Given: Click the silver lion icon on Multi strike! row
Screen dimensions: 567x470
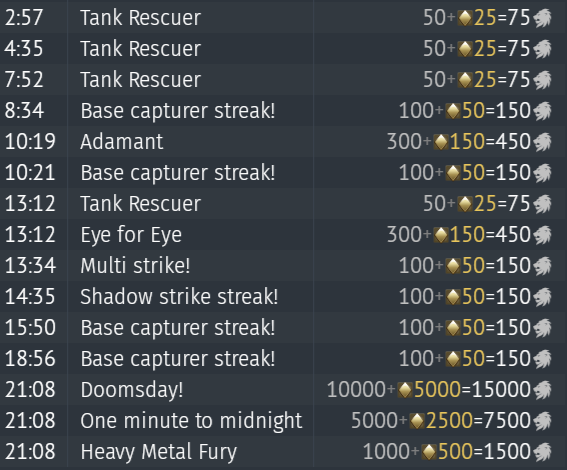Looking at the screenshot, I should (x=542, y=266).
